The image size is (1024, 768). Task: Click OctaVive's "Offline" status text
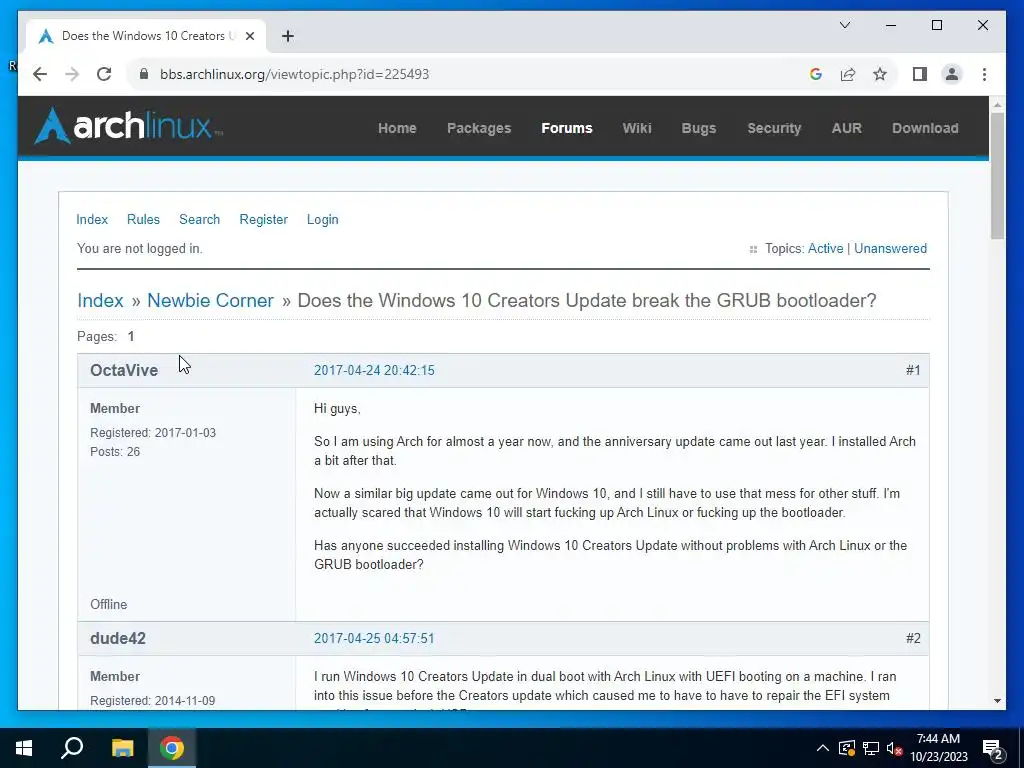point(108,604)
